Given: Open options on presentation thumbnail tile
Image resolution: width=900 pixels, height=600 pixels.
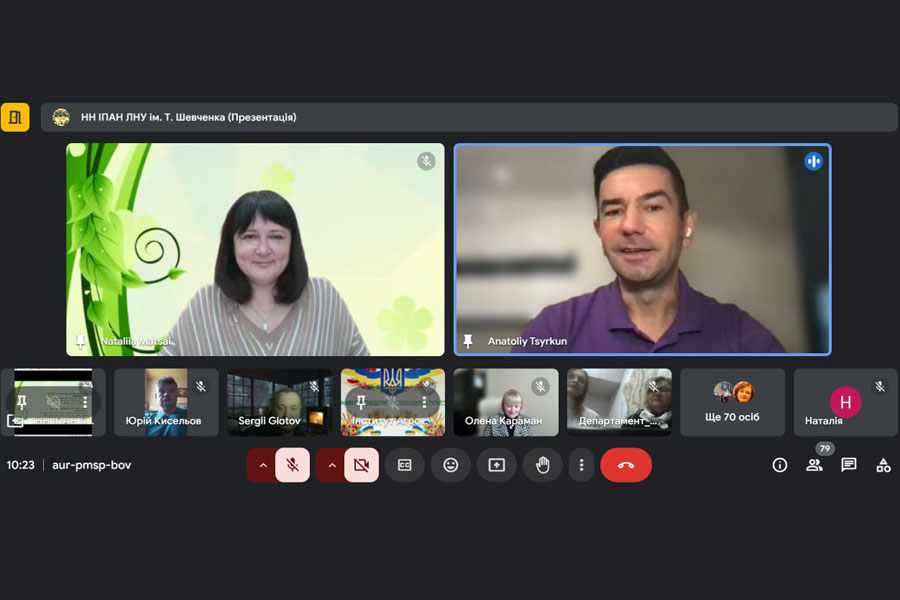Looking at the screenshot, I should click(x=85, y=402).
